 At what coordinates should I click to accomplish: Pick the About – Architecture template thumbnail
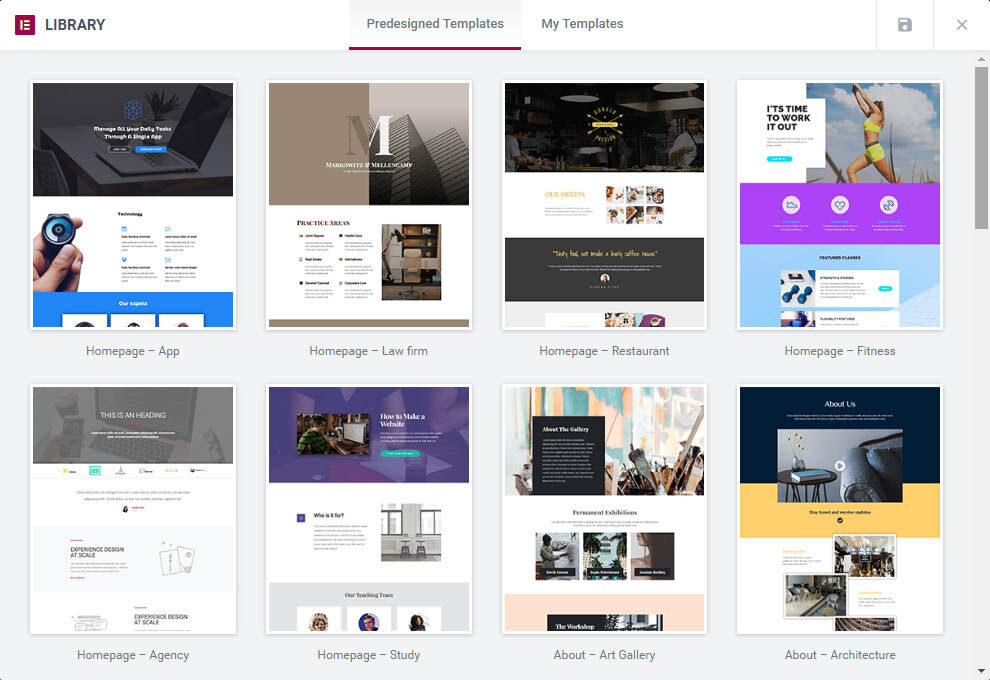(x=840, y=509)
